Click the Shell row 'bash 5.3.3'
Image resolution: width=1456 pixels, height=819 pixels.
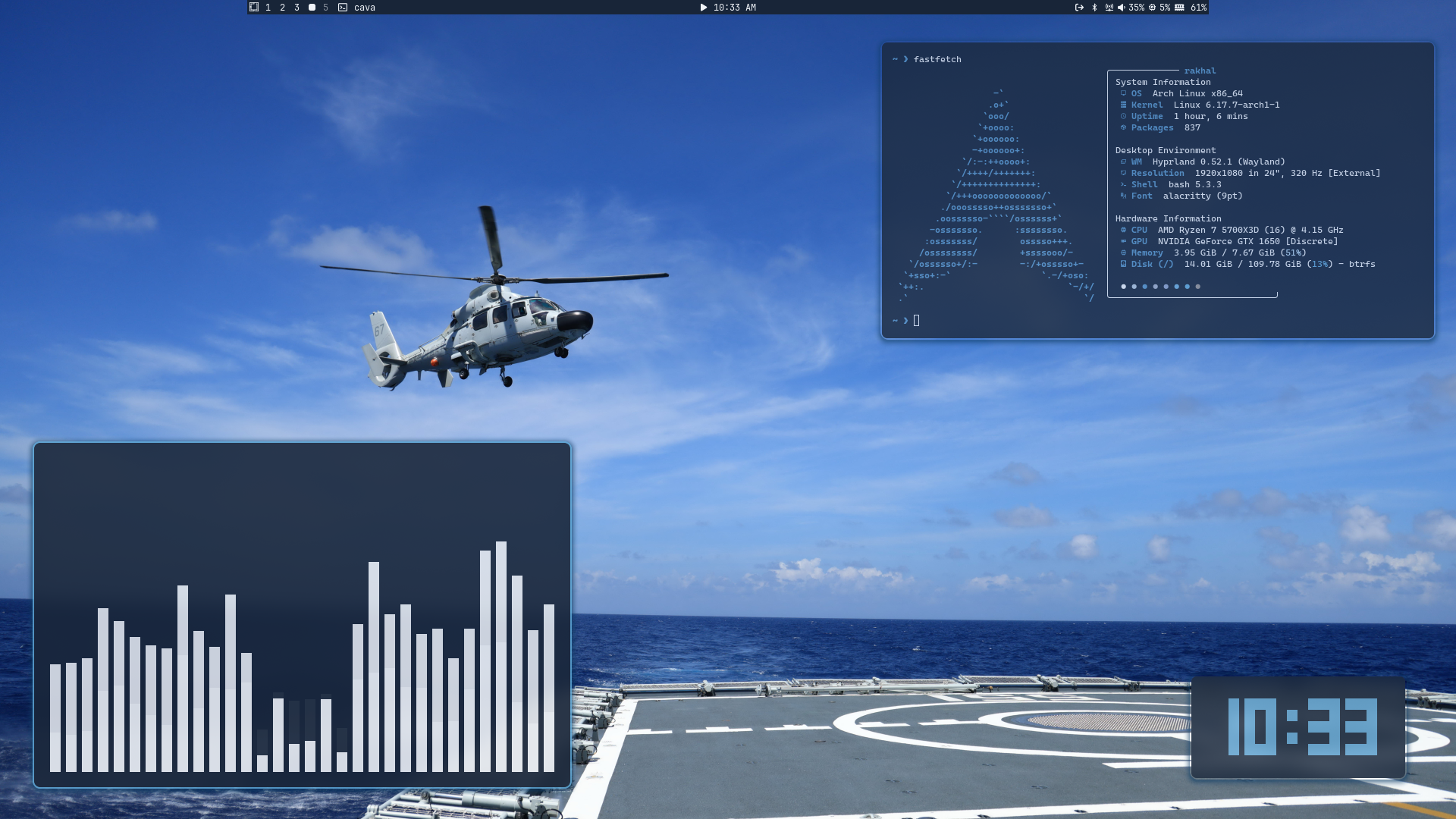click(x=1171, y=184)
